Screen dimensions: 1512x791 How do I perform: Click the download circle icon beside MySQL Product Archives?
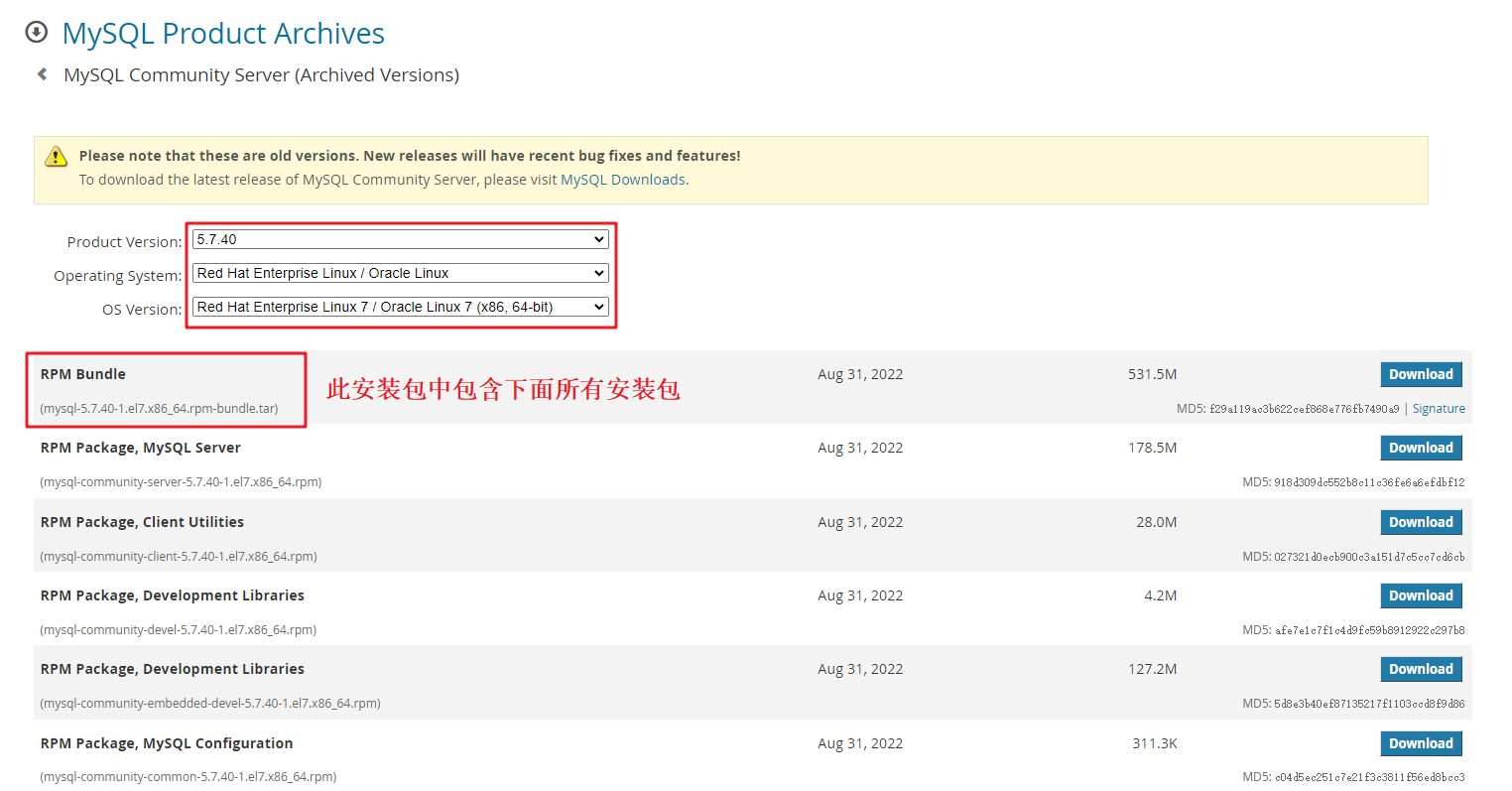pos(36,32)
